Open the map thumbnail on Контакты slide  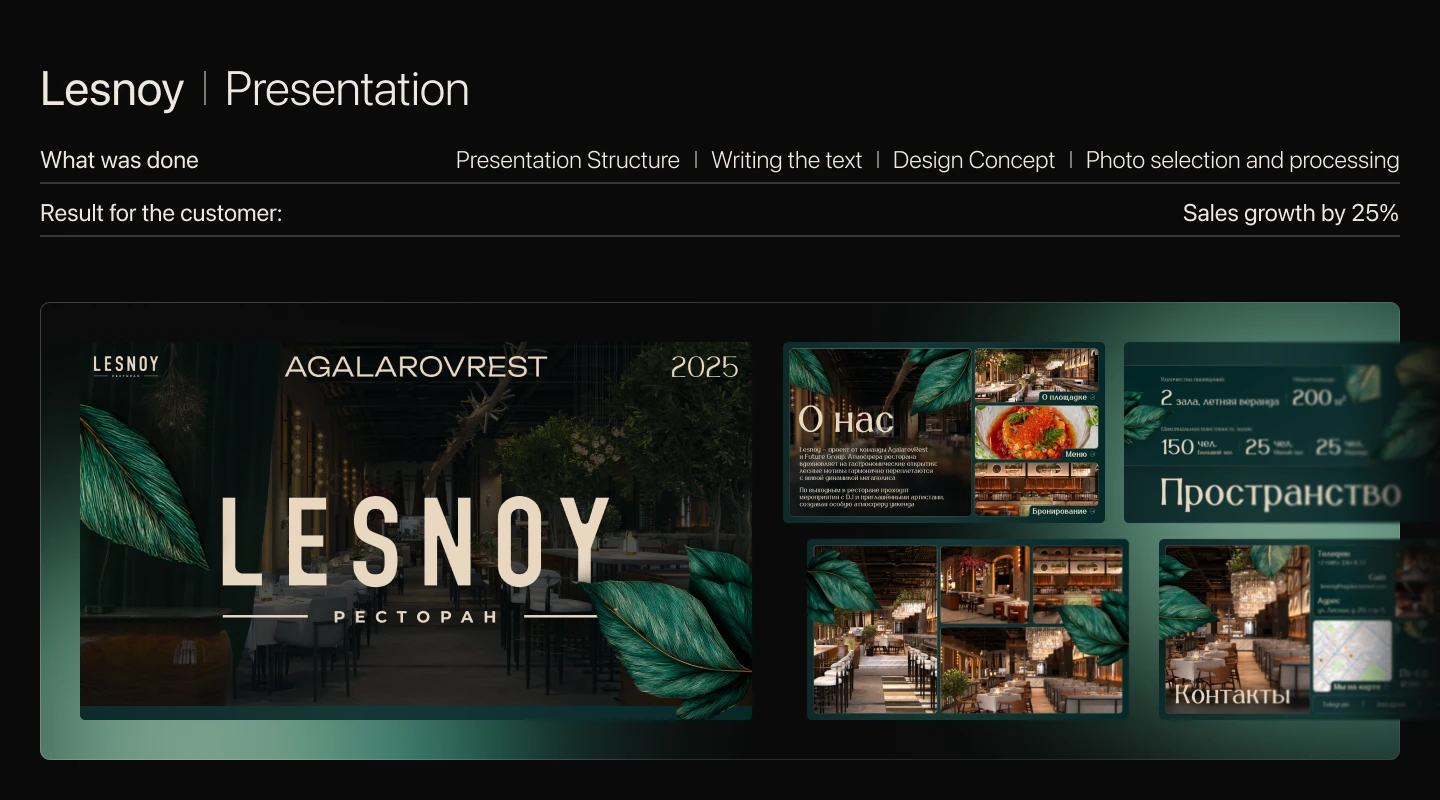[1352, 658]
